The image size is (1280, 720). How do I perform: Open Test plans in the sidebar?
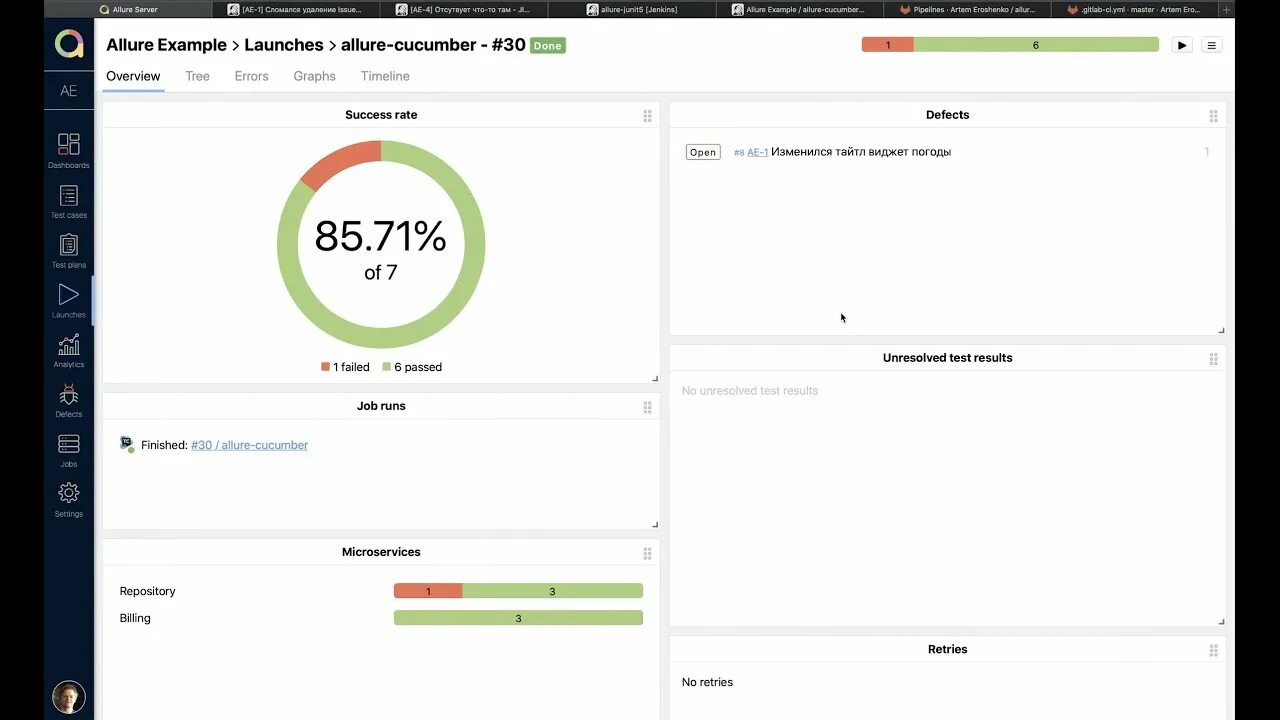tap(69, 251)
